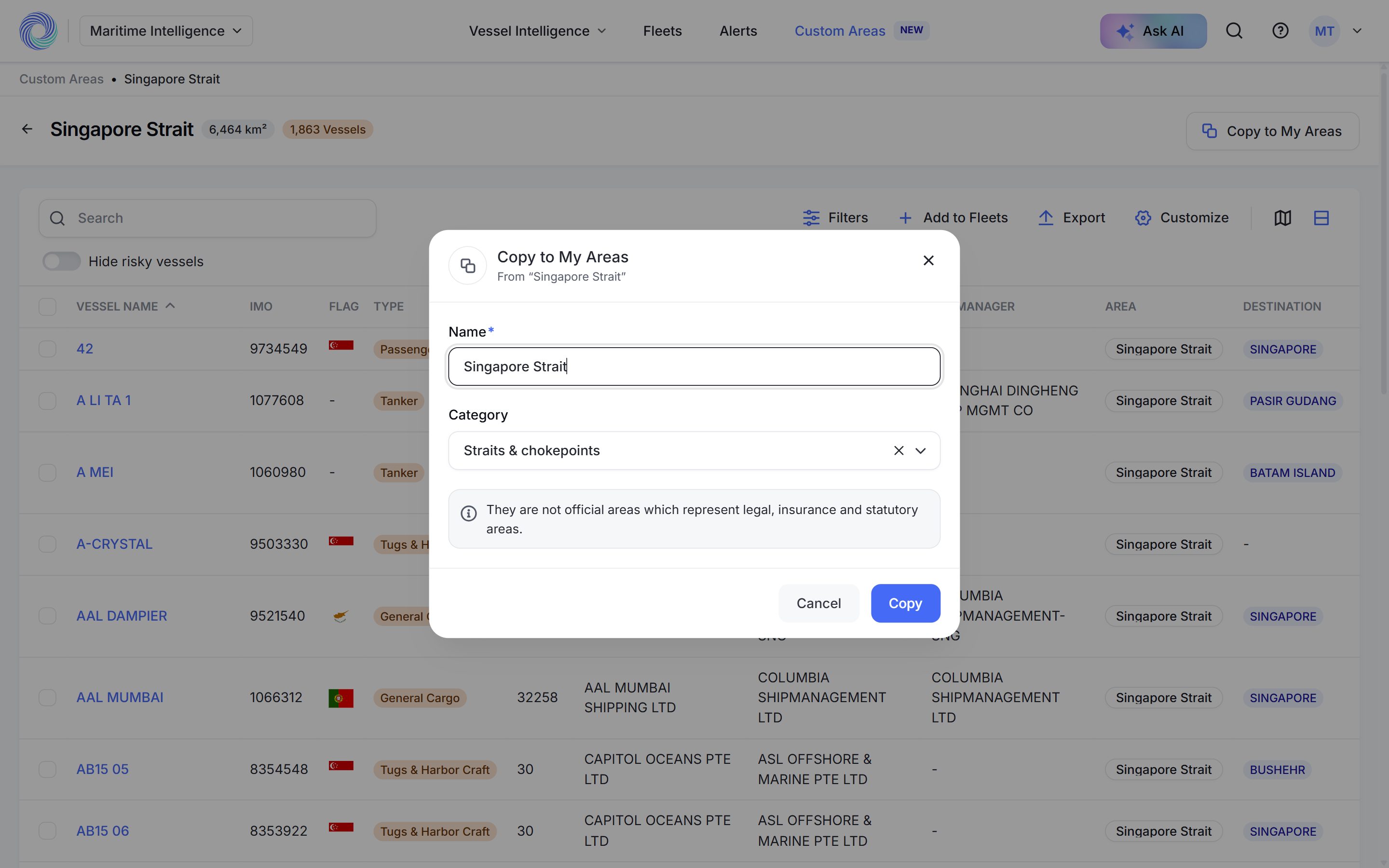The height and width of the screenshot is (868, 1389).
Task: Cancel the copy dialog
Action: (x=818, y=603)
